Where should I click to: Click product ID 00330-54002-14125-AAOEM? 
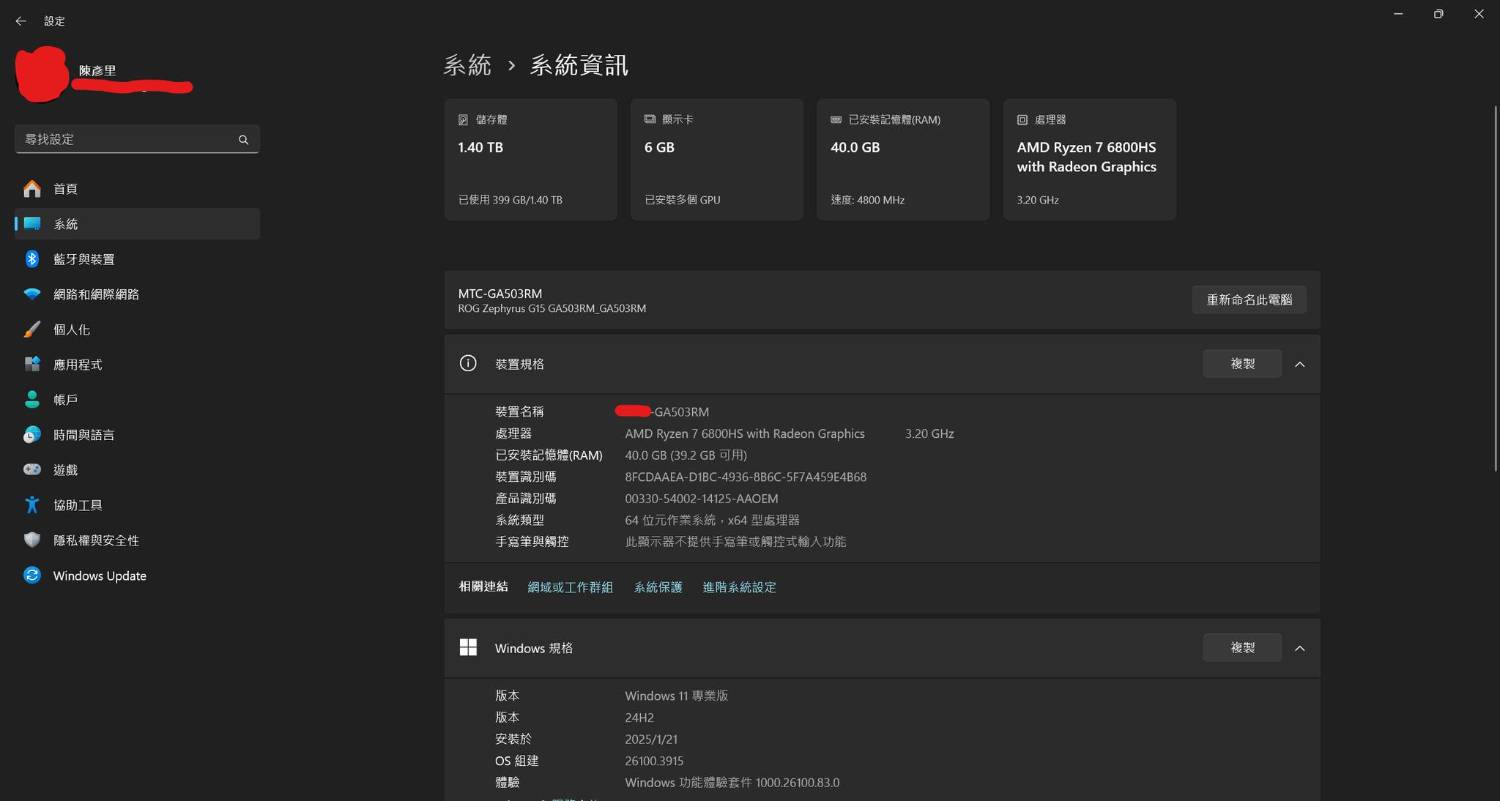tap(701, 498)
